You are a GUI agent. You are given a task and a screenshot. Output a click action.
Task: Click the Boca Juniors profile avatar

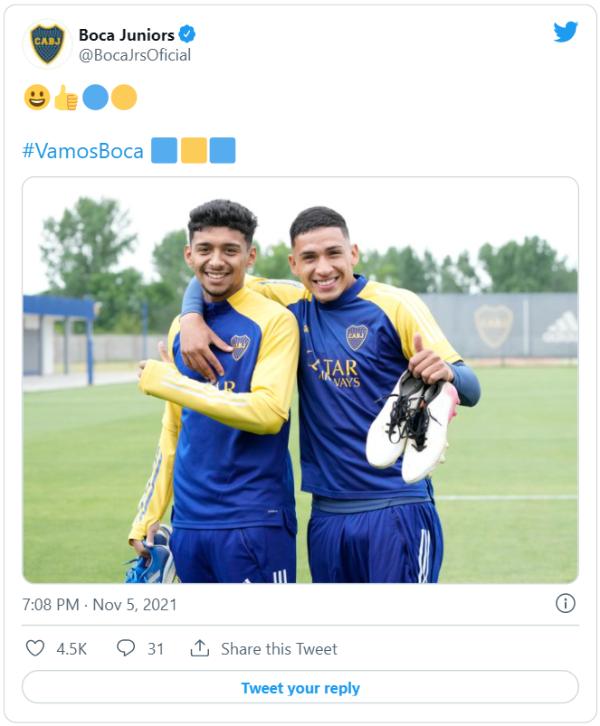click(46, 44)
